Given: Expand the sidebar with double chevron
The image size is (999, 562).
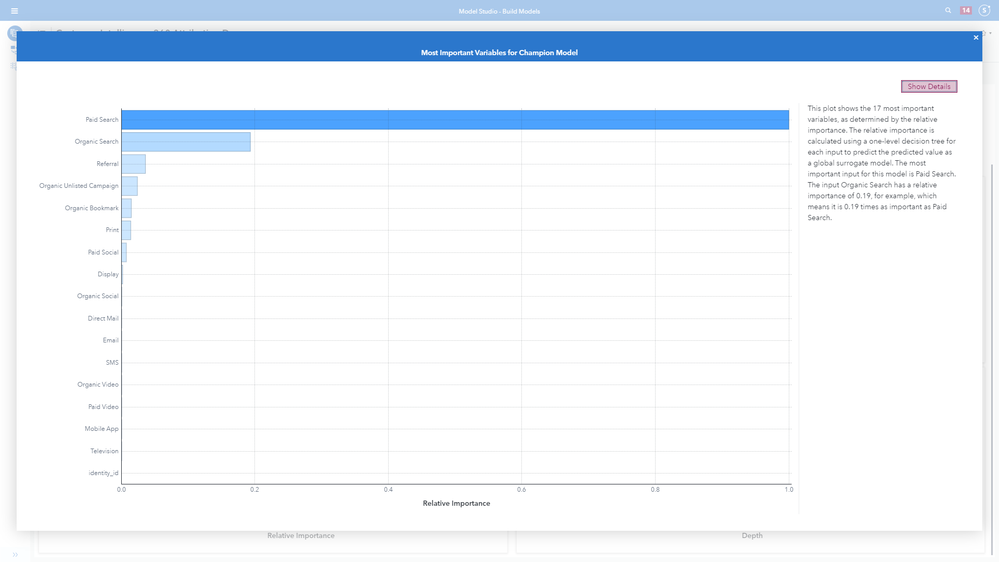Looking at the screenshot, I should pyautogui.click(x=15, y=555).
